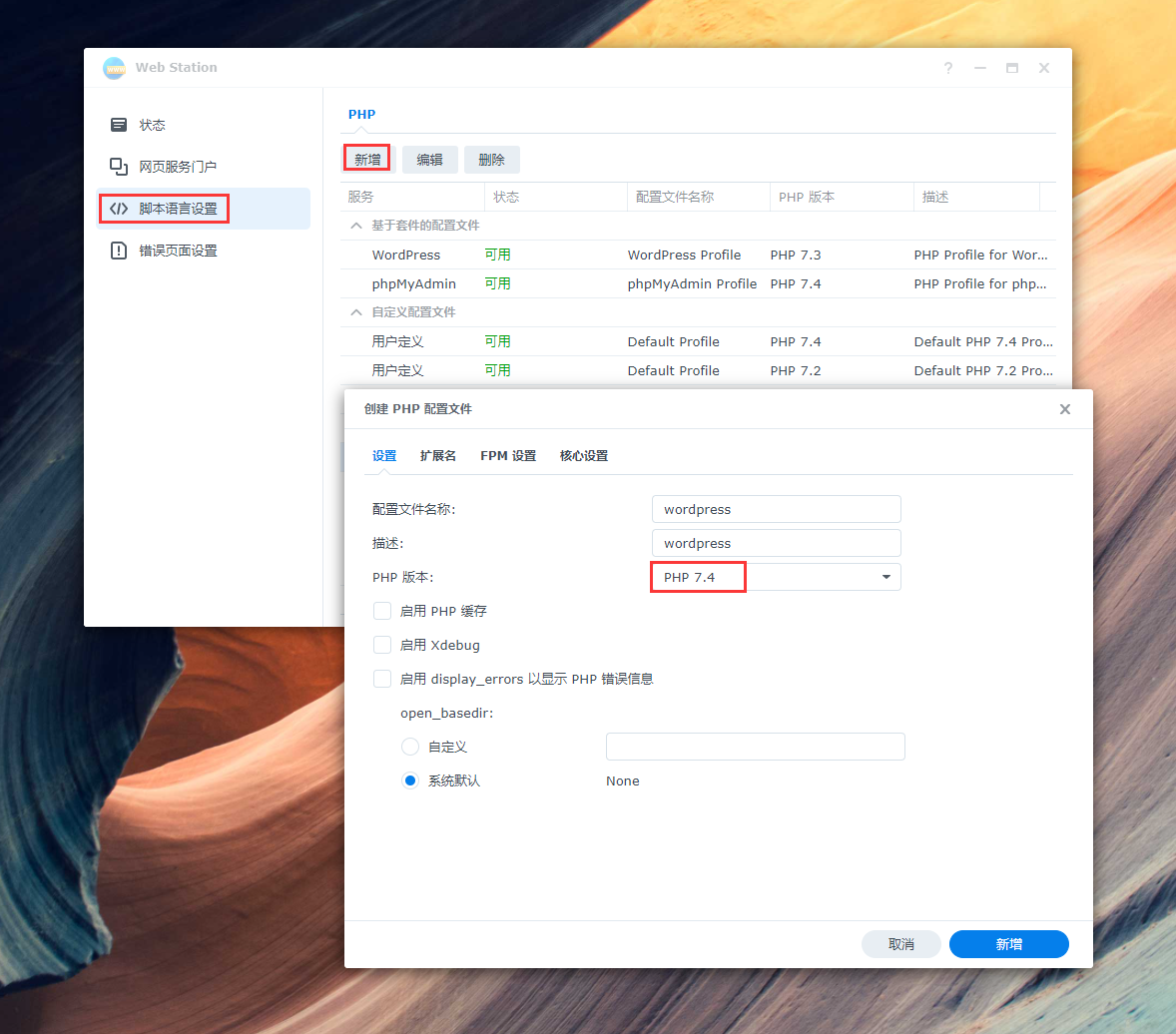This screenshot has height=1034, width=1176.
Task: Toggle display_errors PHP error checkbox
Action: [x=382, y=679]
